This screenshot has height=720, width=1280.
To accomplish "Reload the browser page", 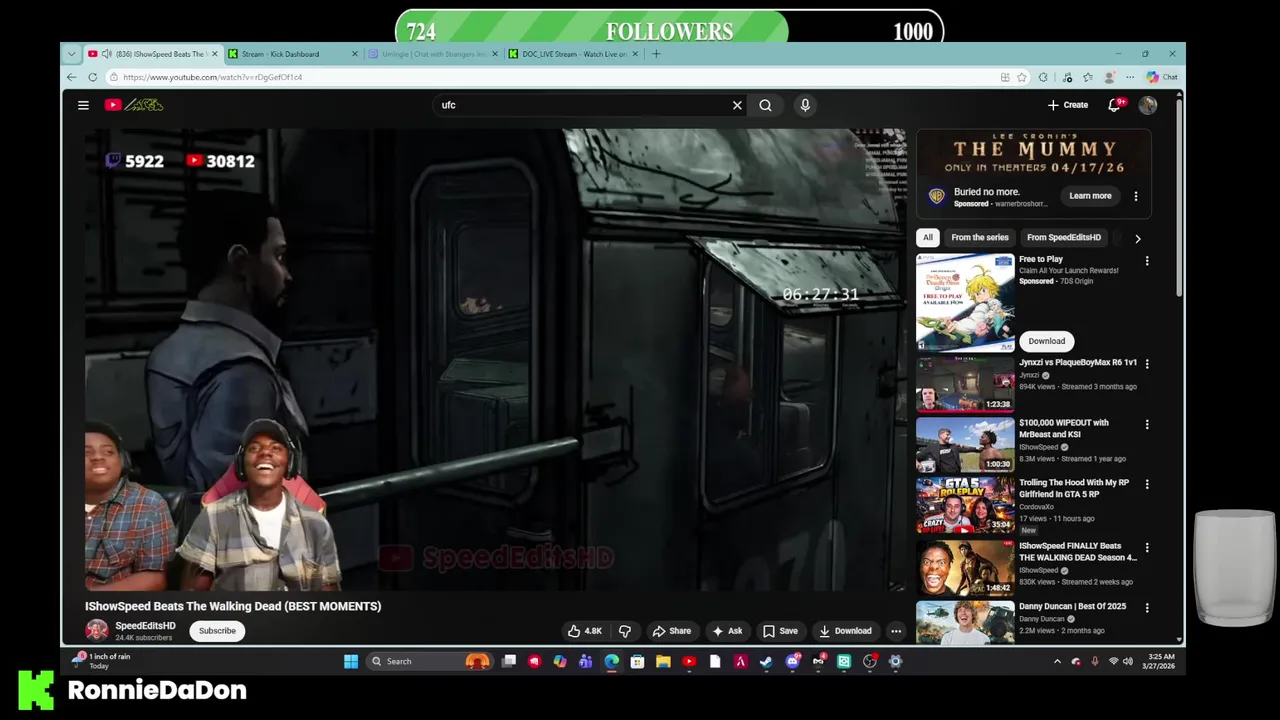I will pyautogui.click(x=93, y=77).
